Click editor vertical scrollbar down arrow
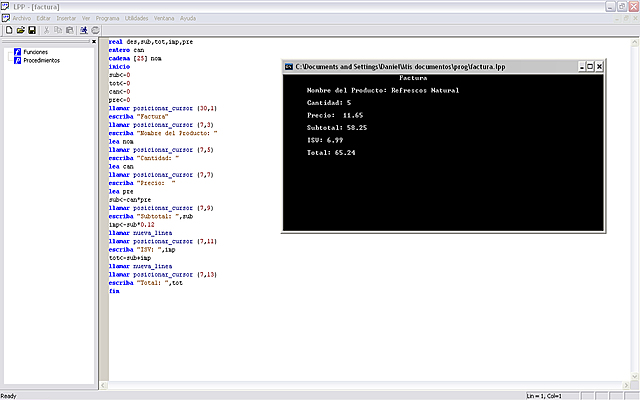This screenshot has width=640, height=400. (x=635, y=376)
